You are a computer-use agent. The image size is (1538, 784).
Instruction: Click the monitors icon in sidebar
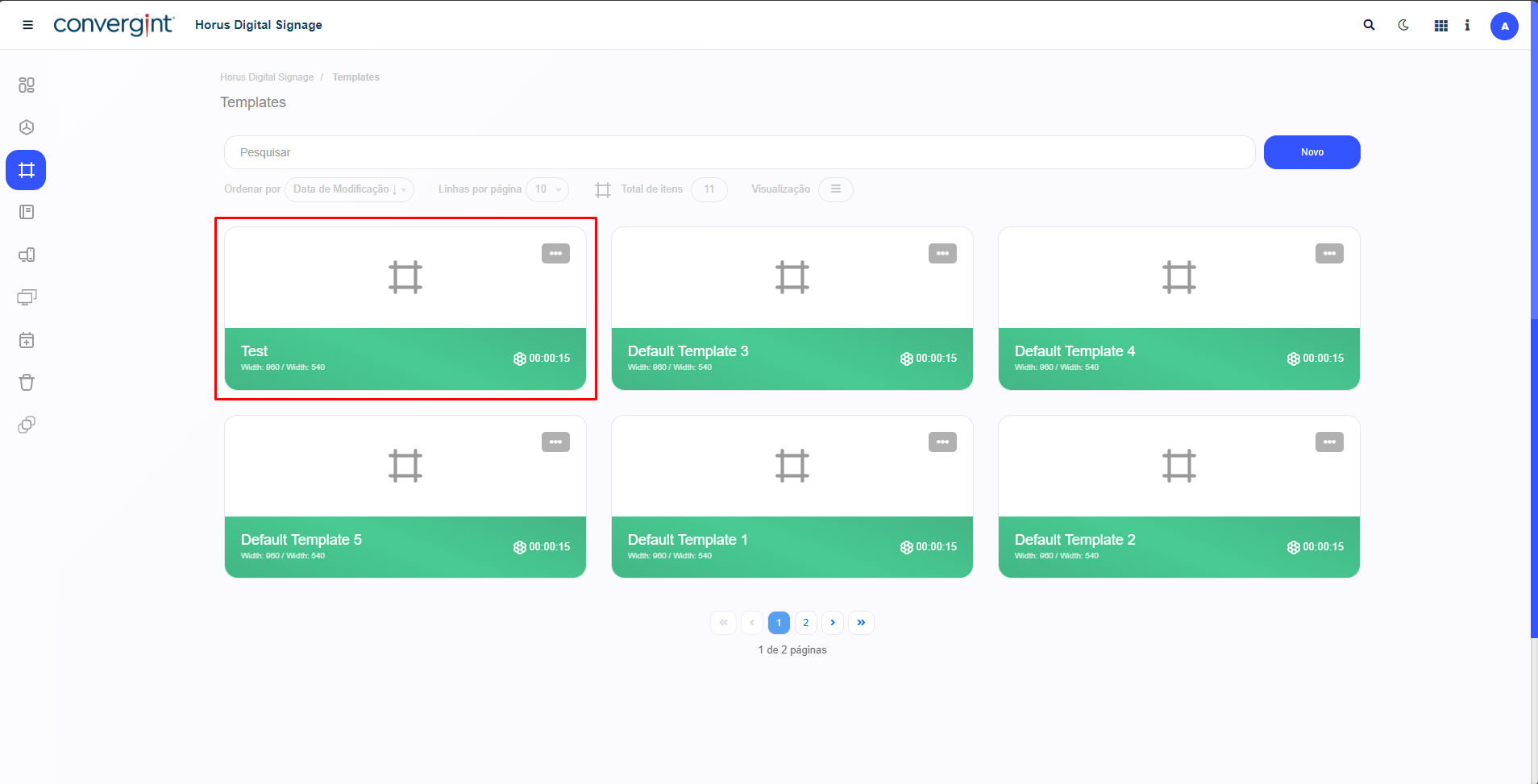[27, 297]
